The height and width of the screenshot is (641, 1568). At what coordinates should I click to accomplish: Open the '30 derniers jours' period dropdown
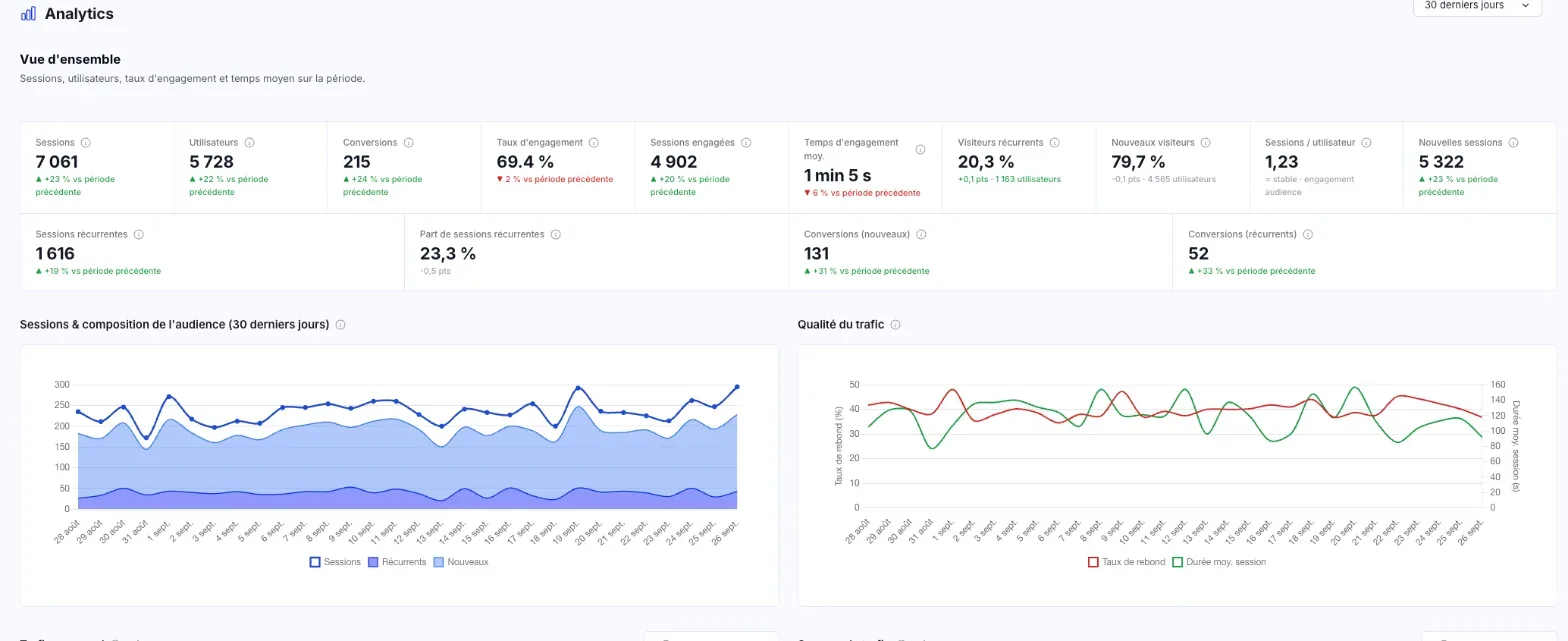click(1477, 6)
